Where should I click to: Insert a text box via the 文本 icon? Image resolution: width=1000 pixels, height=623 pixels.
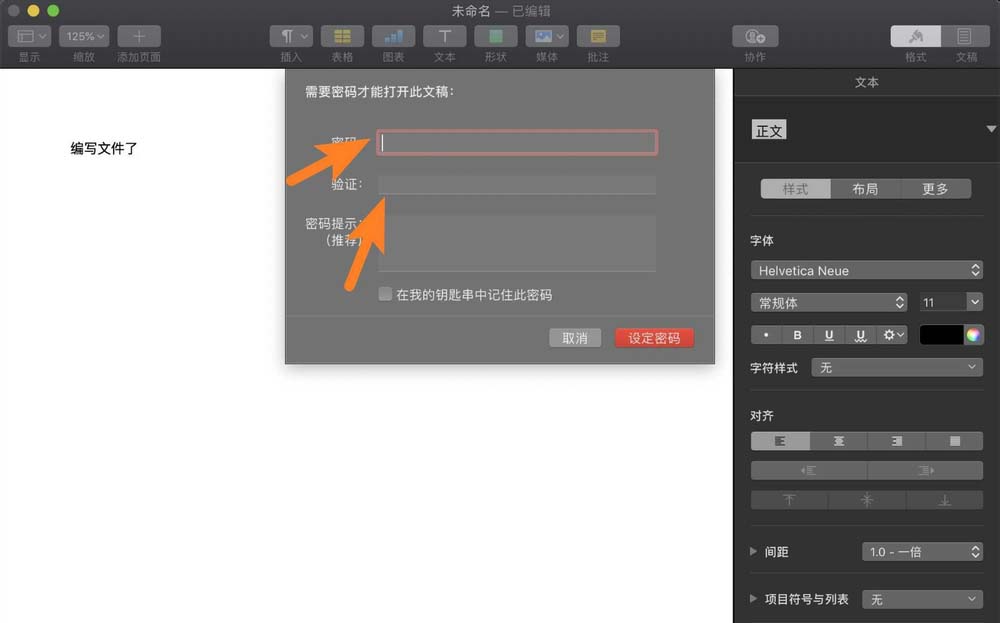coord(444,36)
